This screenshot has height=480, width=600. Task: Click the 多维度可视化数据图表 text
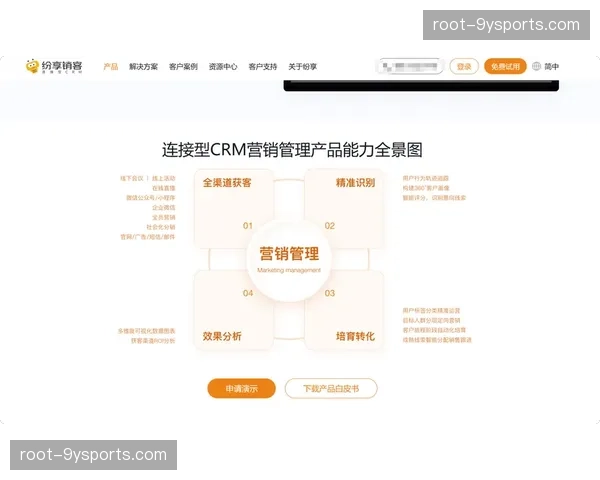(x=146, y=331)
